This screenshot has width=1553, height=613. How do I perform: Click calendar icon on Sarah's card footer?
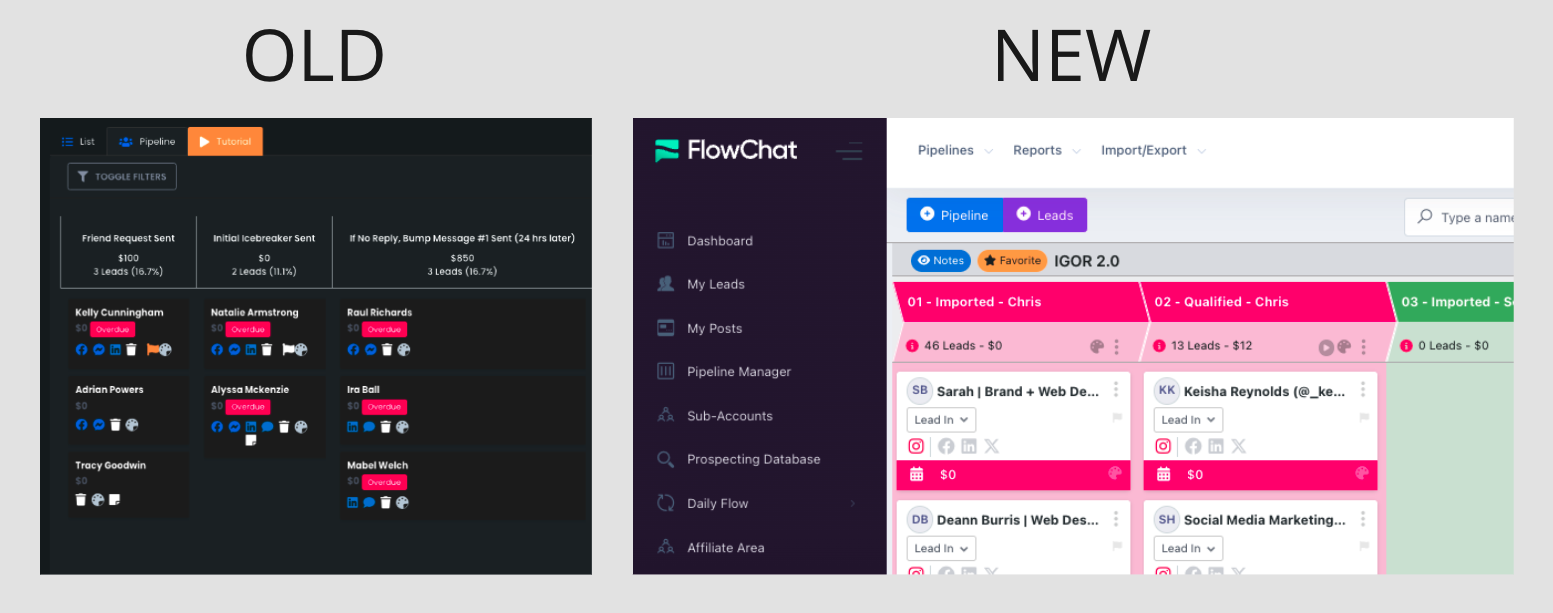click(917, 475)
